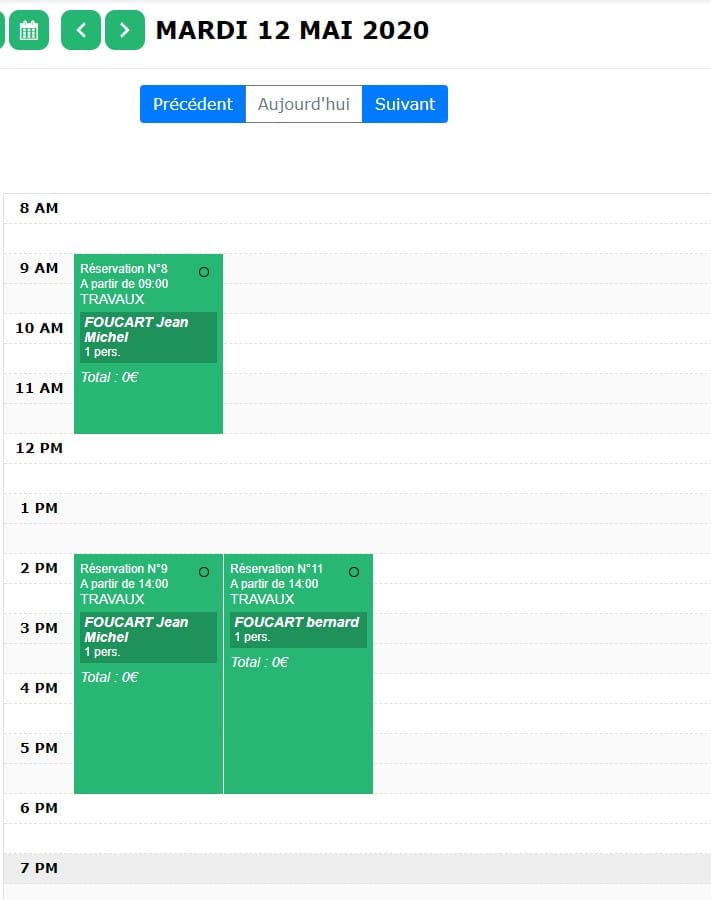The image size is (711, 900).
Task: Go to previous day with left chevron
Action: 81,30
